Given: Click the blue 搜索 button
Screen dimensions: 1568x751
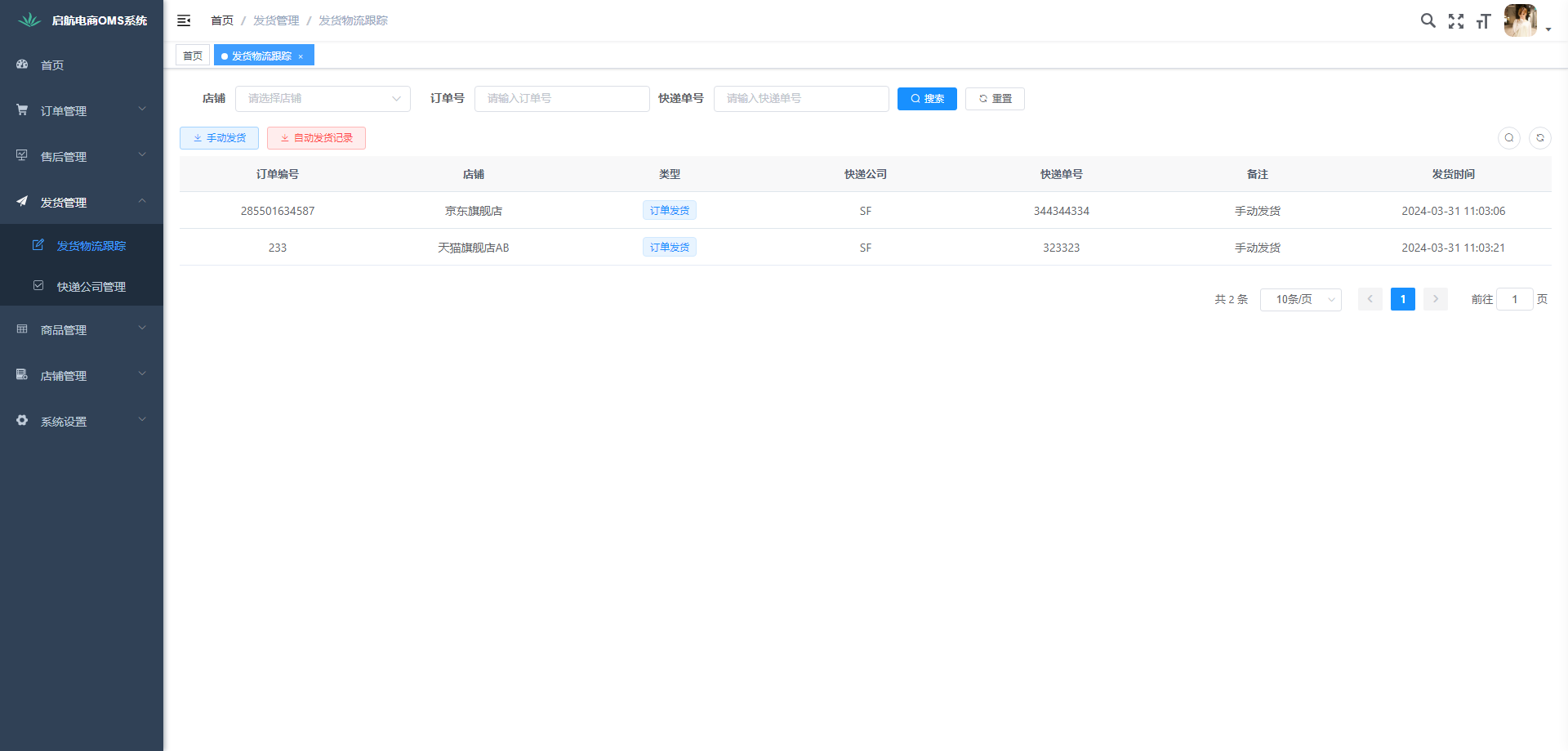Looking at the screenshot, I should pyautogui.click(x=926, y=99).
